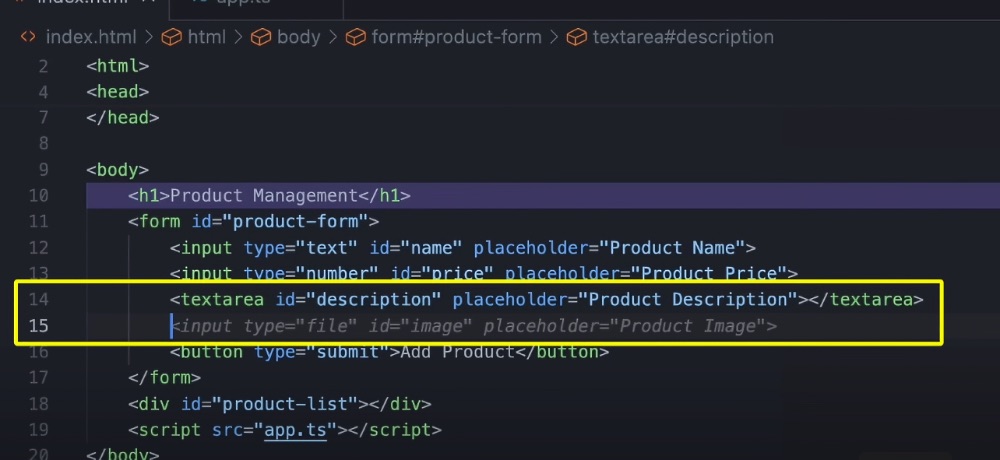Click line number 4 in the gutter

[43, 93]
